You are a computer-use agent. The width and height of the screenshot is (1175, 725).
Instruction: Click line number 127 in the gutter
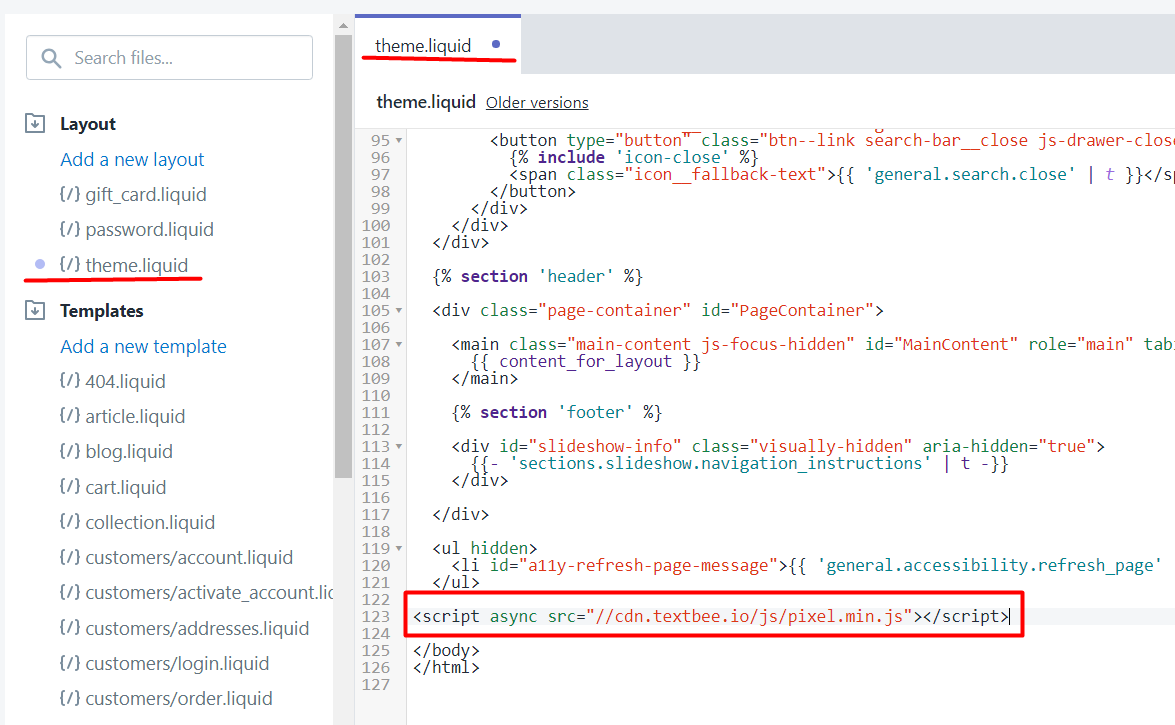pyautogui.click(x=375, y=685)
